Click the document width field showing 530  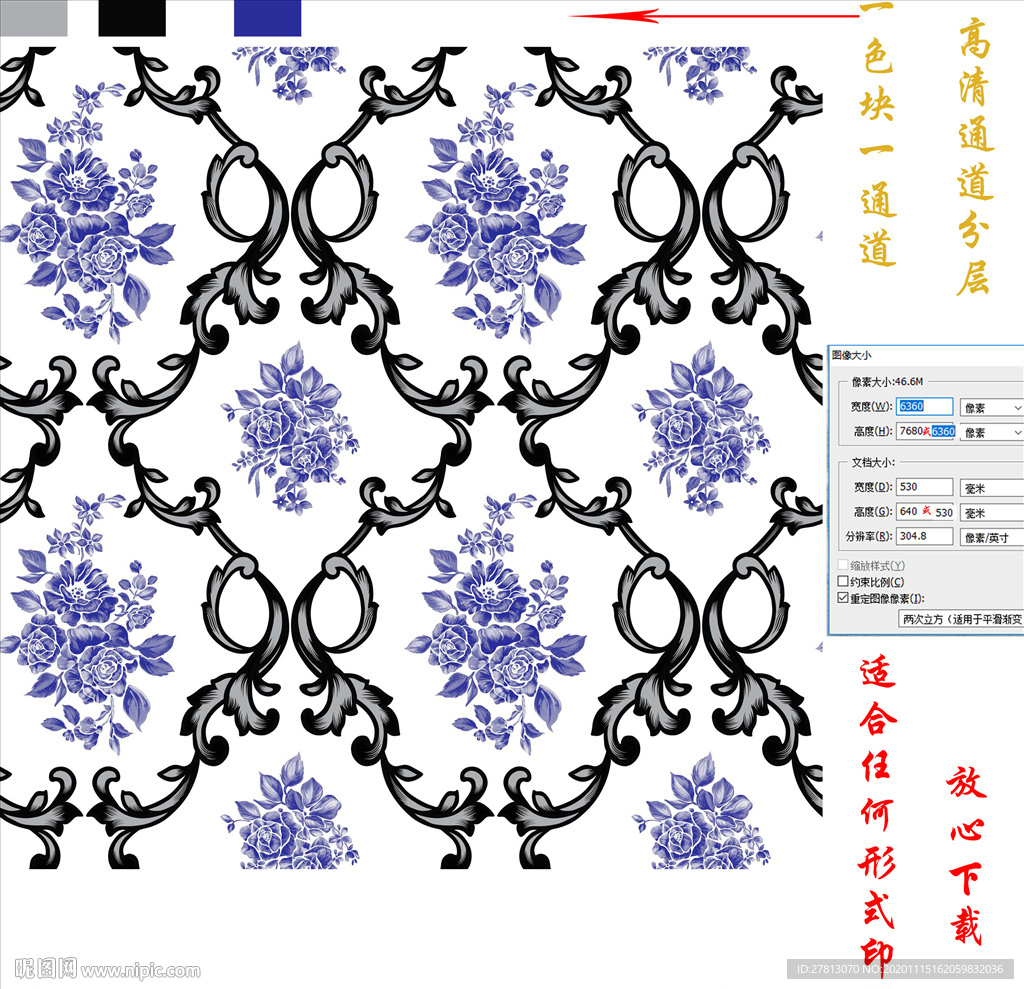(x=924, y=487)
